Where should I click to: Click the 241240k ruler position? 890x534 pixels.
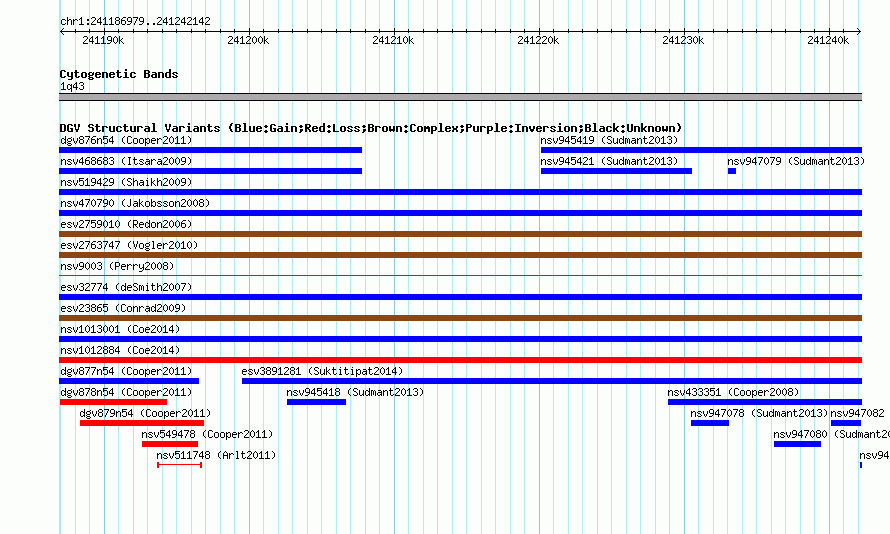(828, 40)
